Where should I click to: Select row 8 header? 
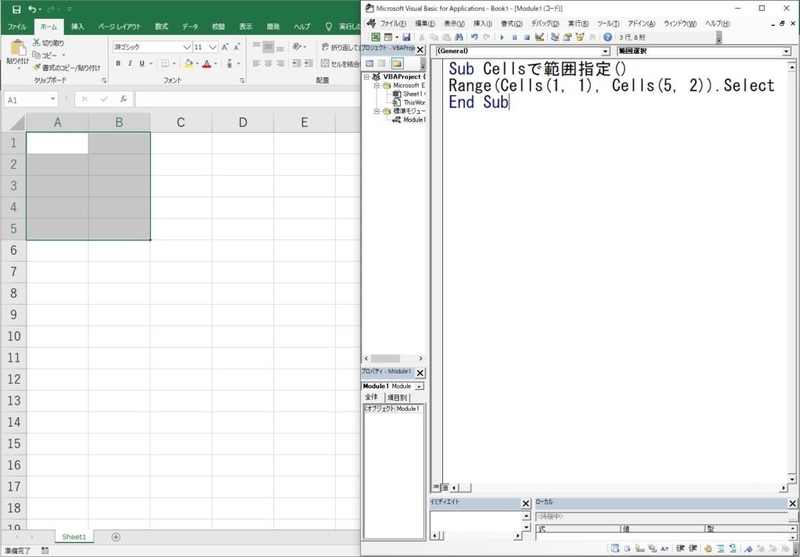click(13, 293)
